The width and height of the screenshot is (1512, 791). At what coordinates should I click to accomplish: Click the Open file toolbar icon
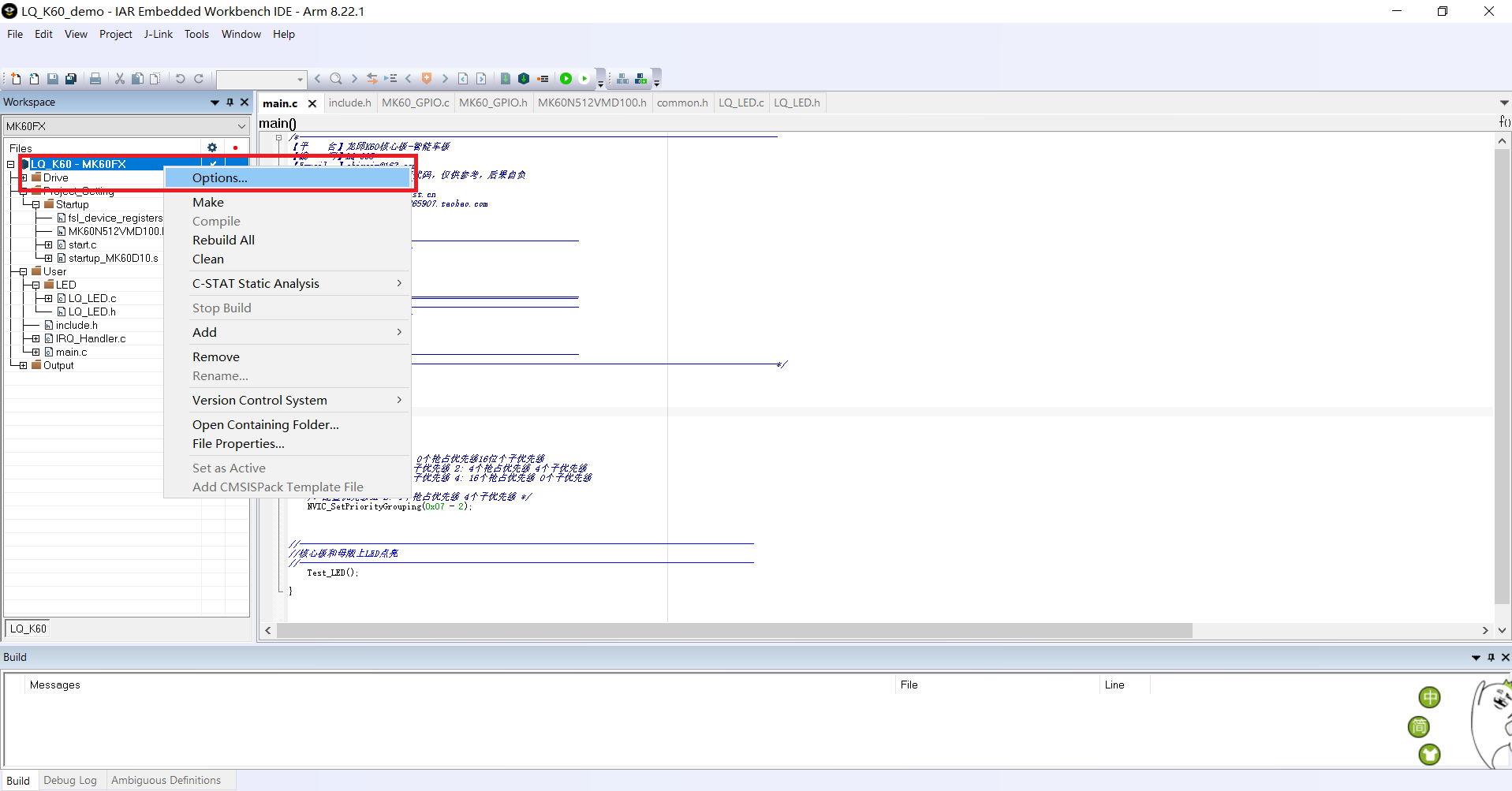[34, 79]
